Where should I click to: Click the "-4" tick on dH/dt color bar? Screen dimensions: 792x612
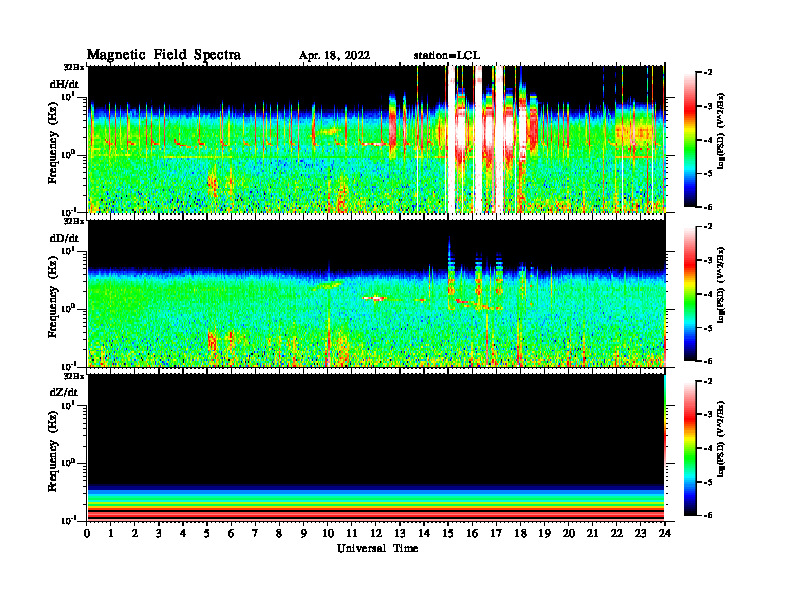708,140
